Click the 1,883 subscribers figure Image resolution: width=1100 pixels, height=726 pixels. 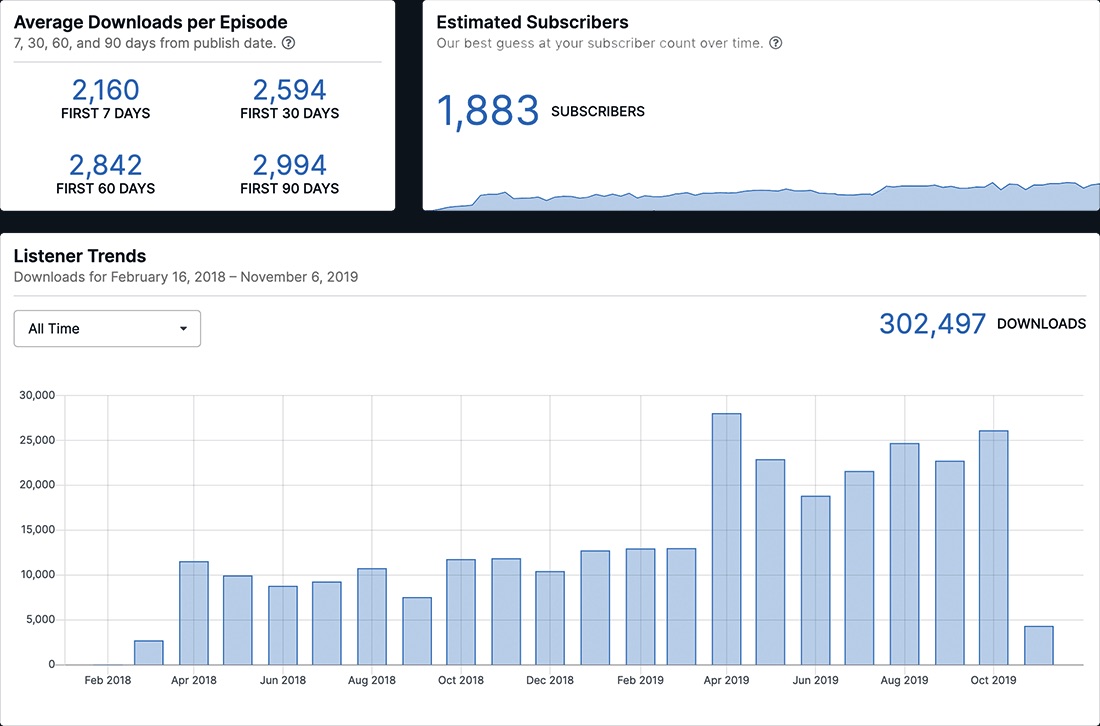click(x=488, y=111)
